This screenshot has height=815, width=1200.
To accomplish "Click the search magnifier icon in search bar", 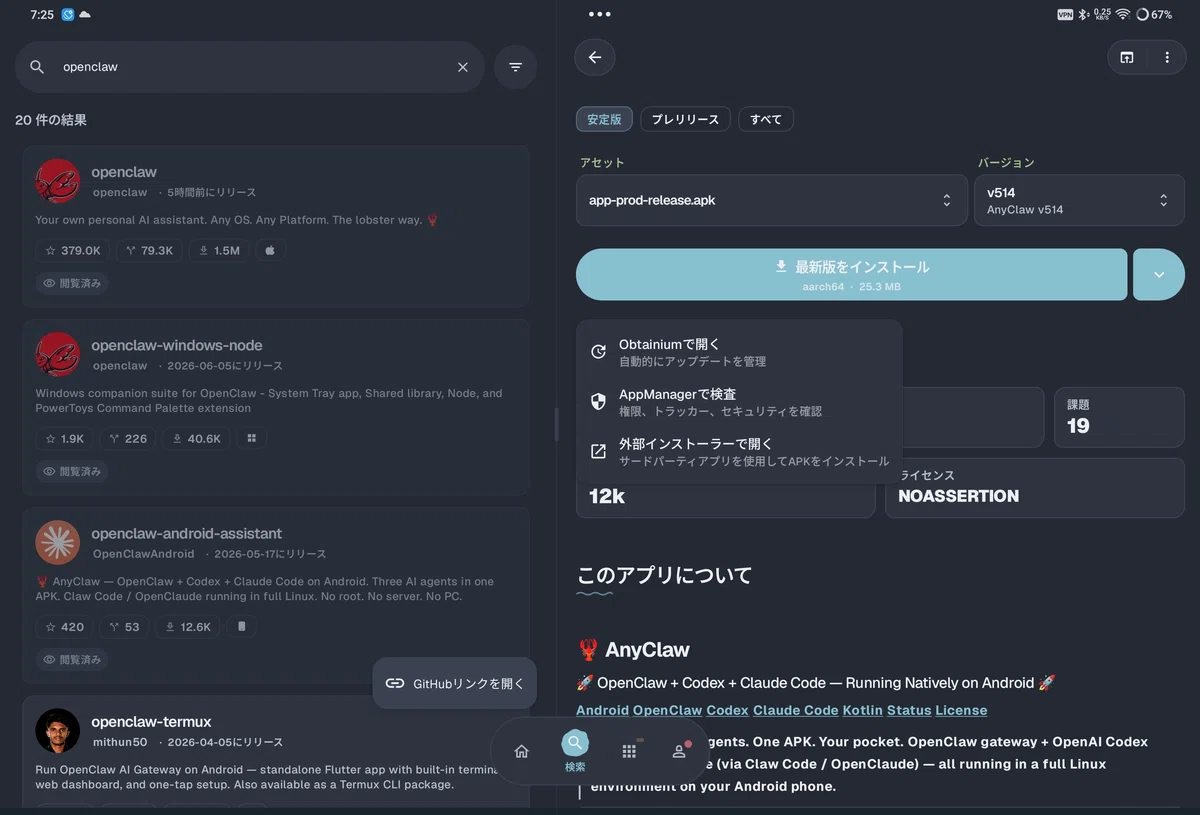I will (x=37, y=67).
